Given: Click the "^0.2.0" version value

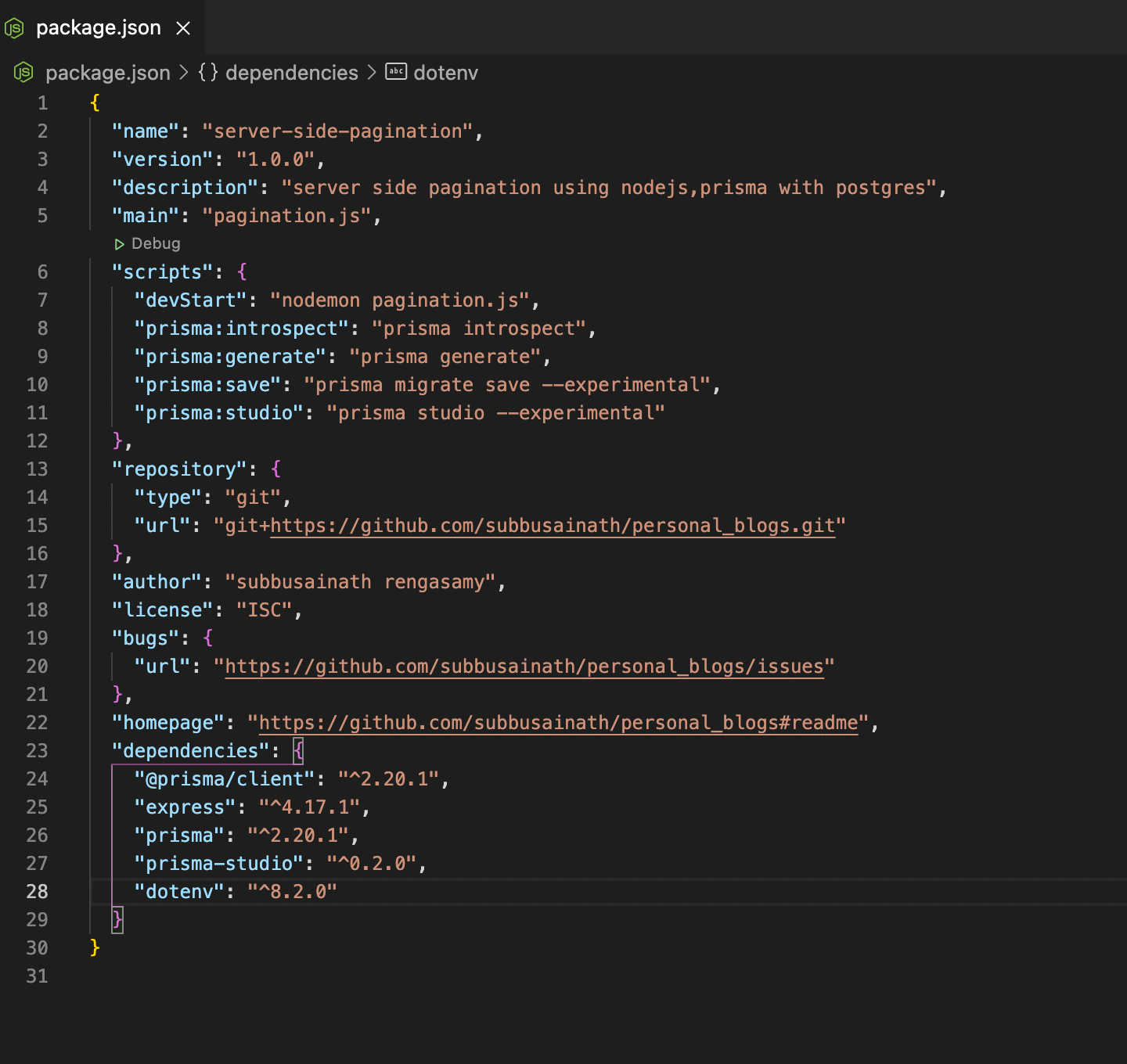Looking at the screenshot, I should point(372,863).
